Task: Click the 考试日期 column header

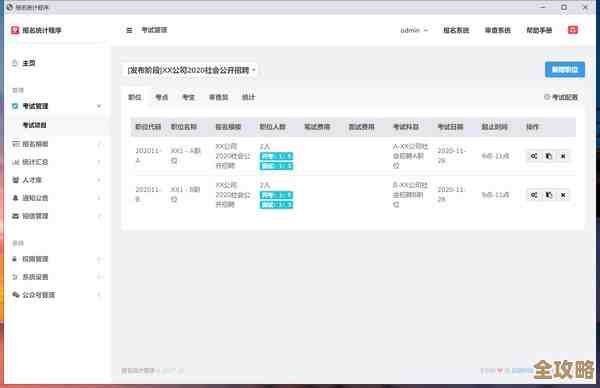Action: point(450,127)
